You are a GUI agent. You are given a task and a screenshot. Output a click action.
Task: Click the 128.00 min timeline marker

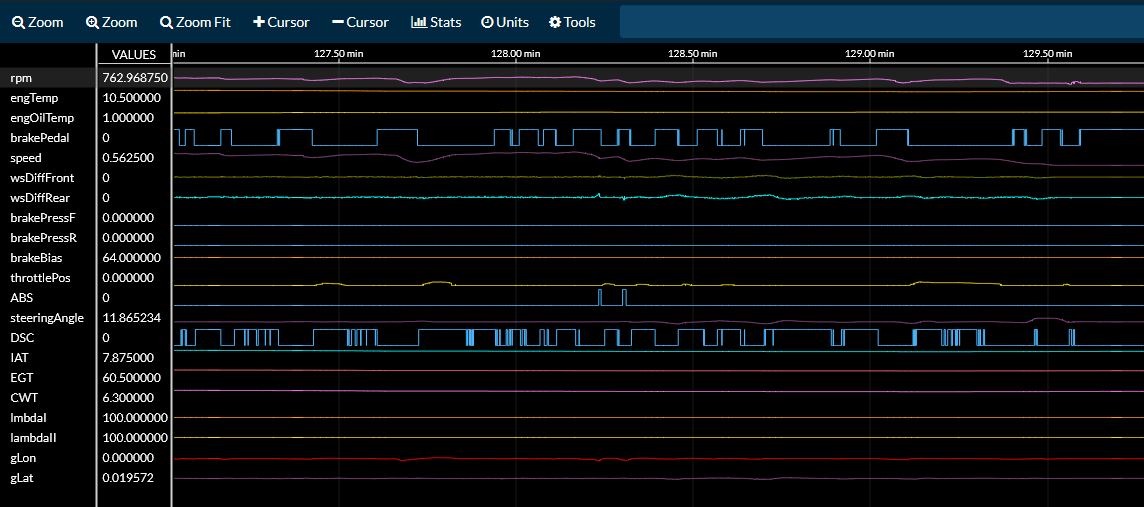516,53
